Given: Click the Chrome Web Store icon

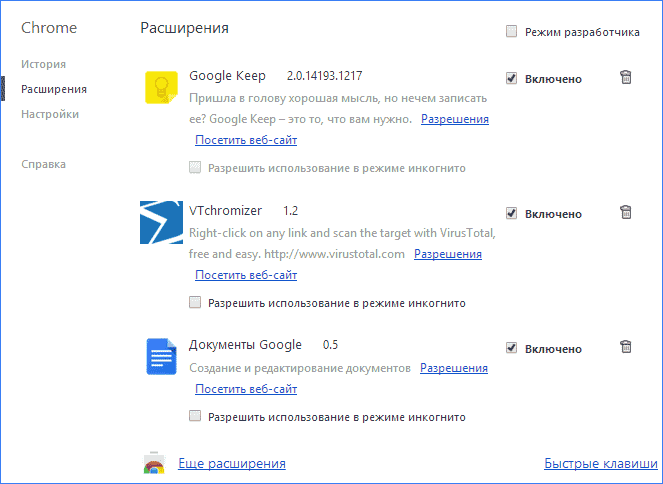Looking at the screenshot, I should tap(155, 464).
